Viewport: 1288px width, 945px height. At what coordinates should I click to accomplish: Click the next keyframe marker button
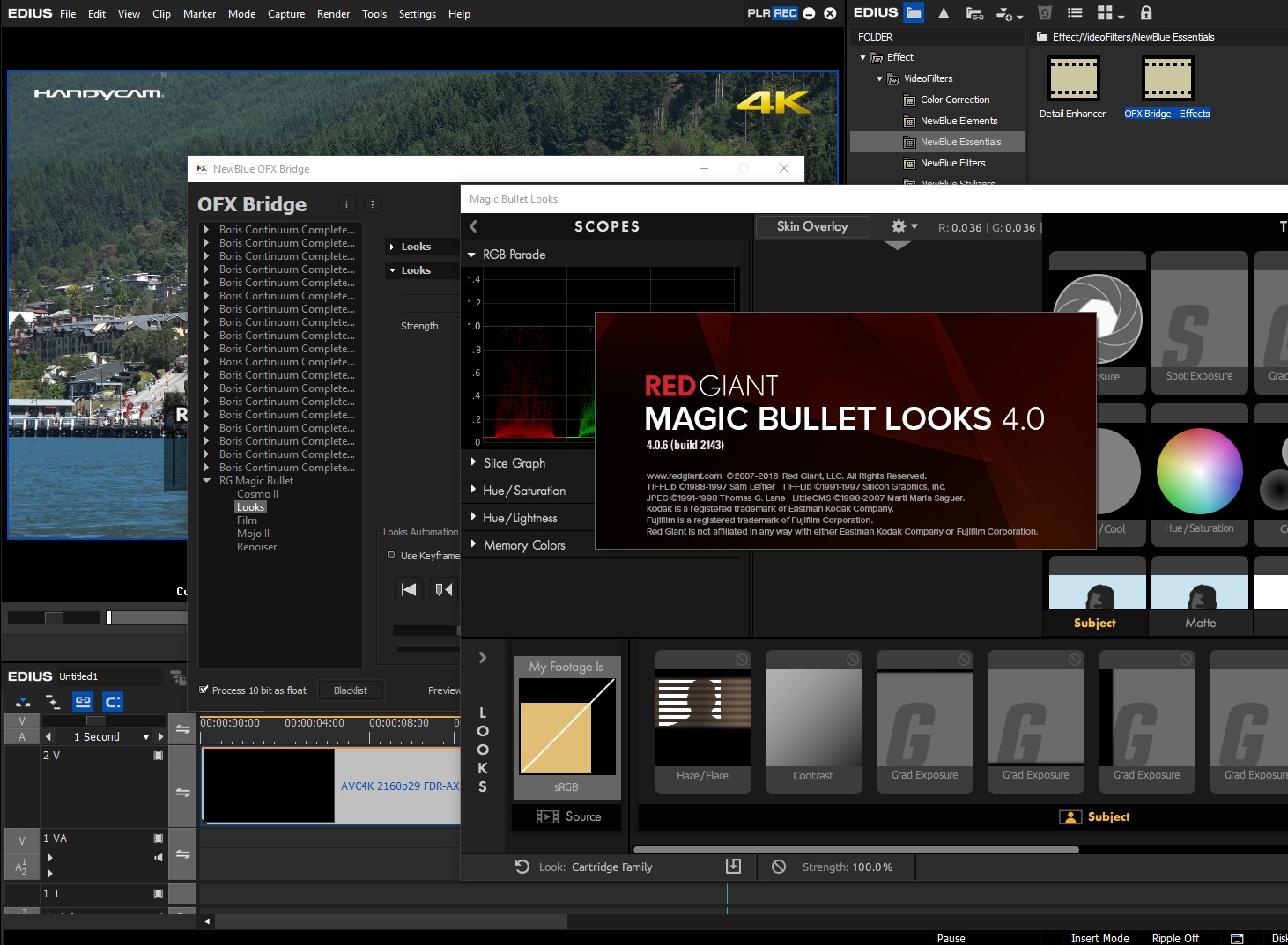coord(444,589)
